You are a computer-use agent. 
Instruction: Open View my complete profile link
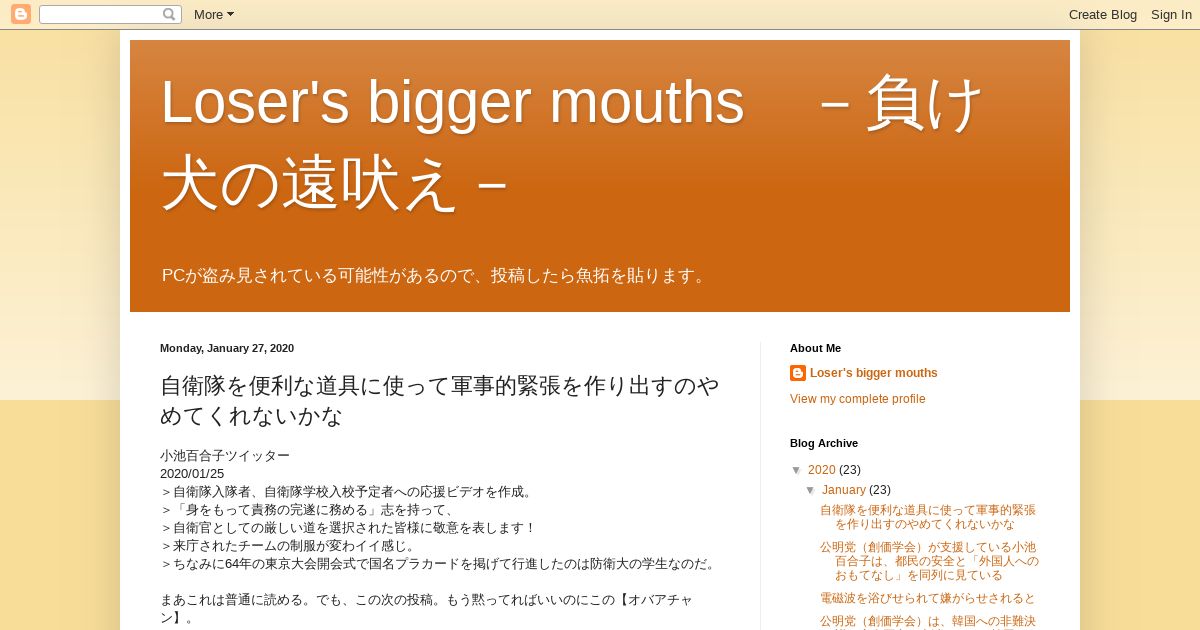858,399
